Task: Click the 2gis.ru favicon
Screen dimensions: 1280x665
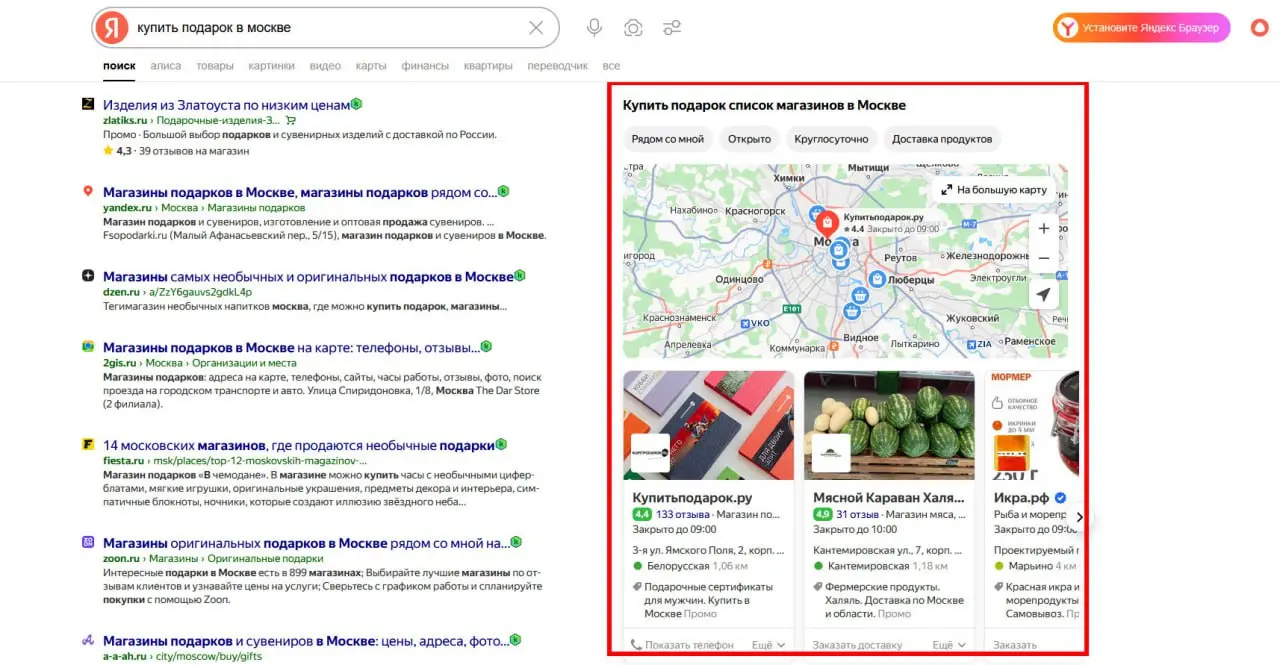Action: tap(88, 347)
